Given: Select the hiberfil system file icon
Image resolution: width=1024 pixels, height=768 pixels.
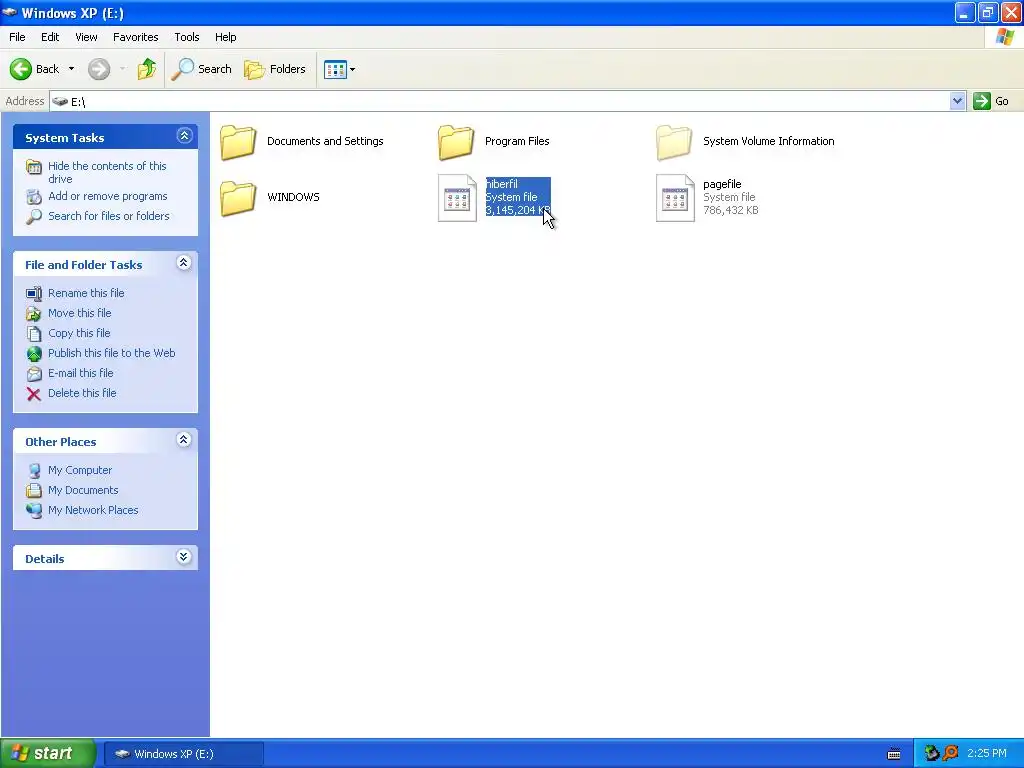Looking at the screenshot, I should tap(457, 198).
